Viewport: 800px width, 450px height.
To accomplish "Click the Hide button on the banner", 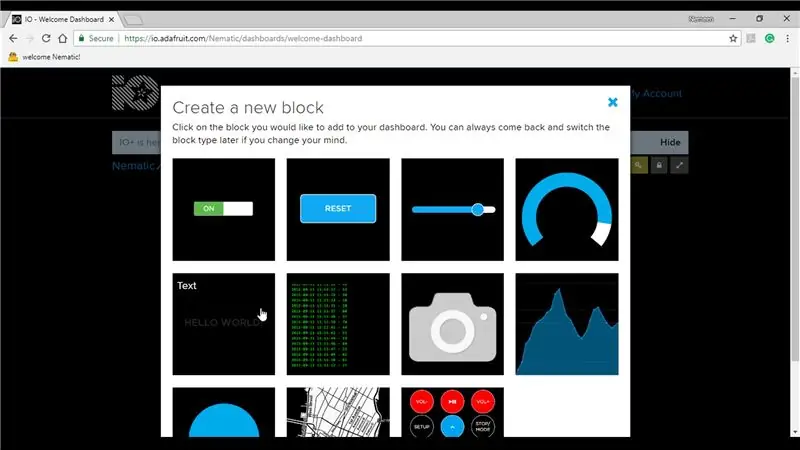I will [670, 142].
